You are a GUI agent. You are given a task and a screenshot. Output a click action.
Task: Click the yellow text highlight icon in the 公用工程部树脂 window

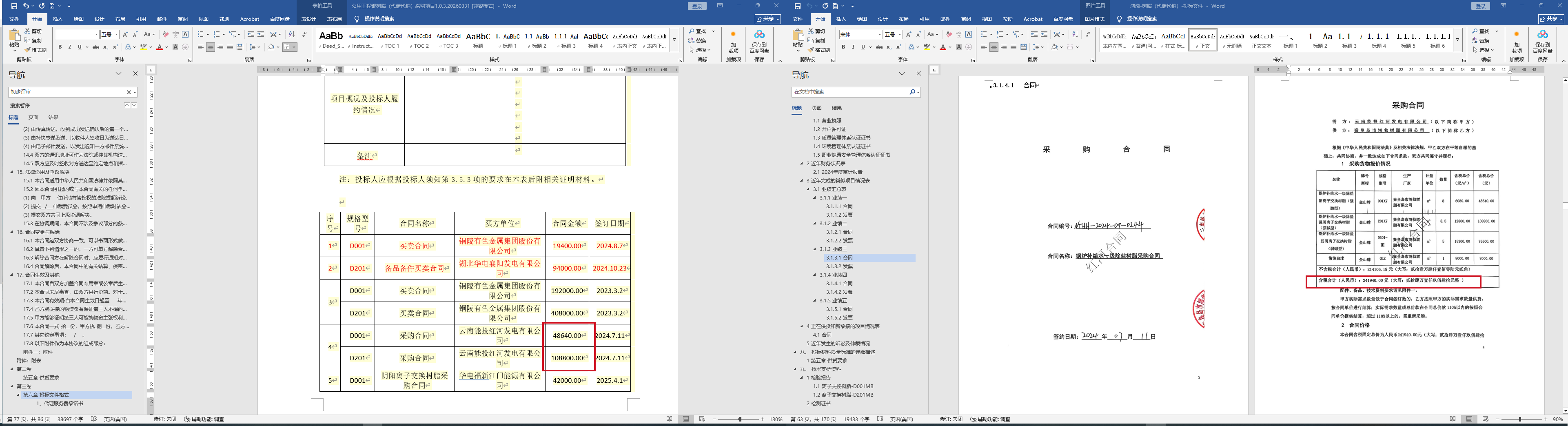point(144,47)
